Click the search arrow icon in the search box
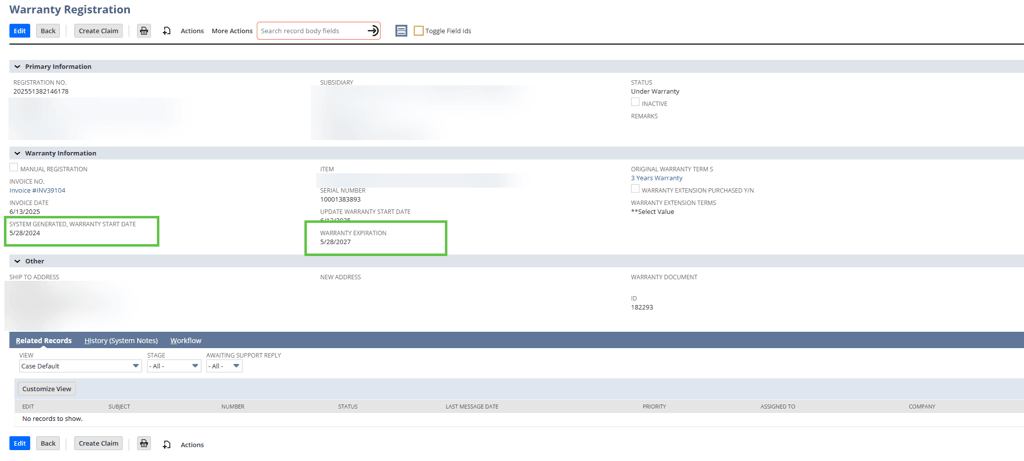 coord(372,31)
